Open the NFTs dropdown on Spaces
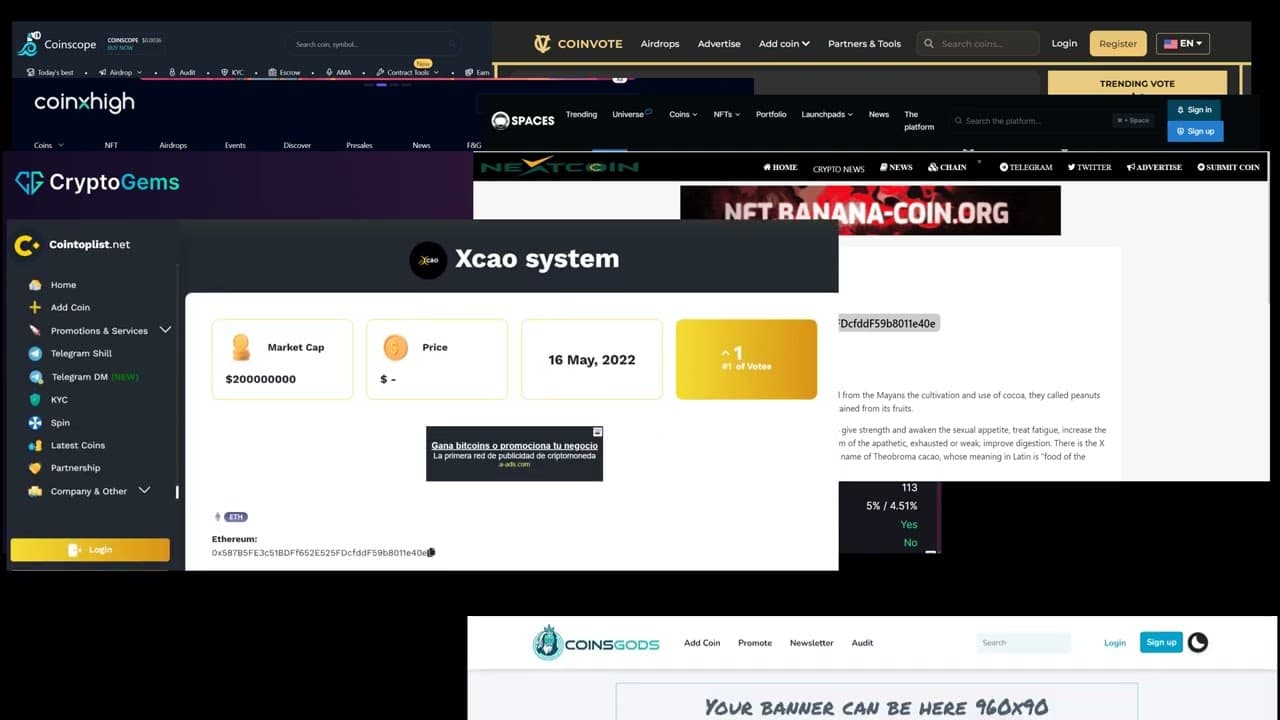This screenshot has height=720, width=1280. click(726, 115)
